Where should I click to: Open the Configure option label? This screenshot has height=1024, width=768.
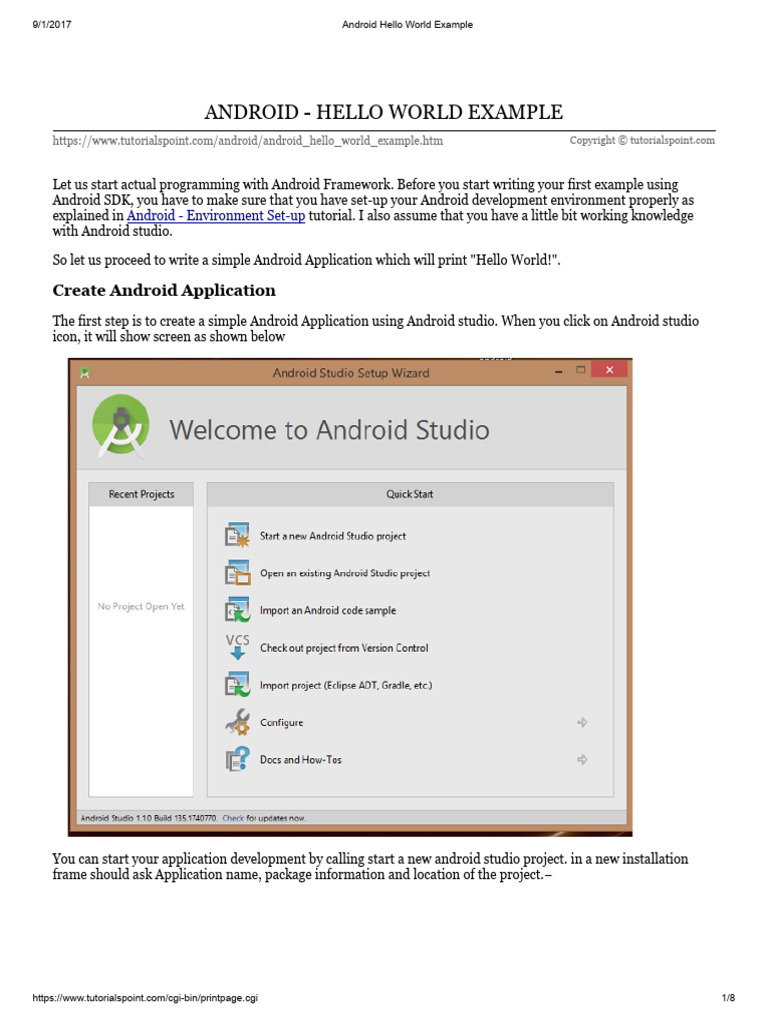point(281,722)
